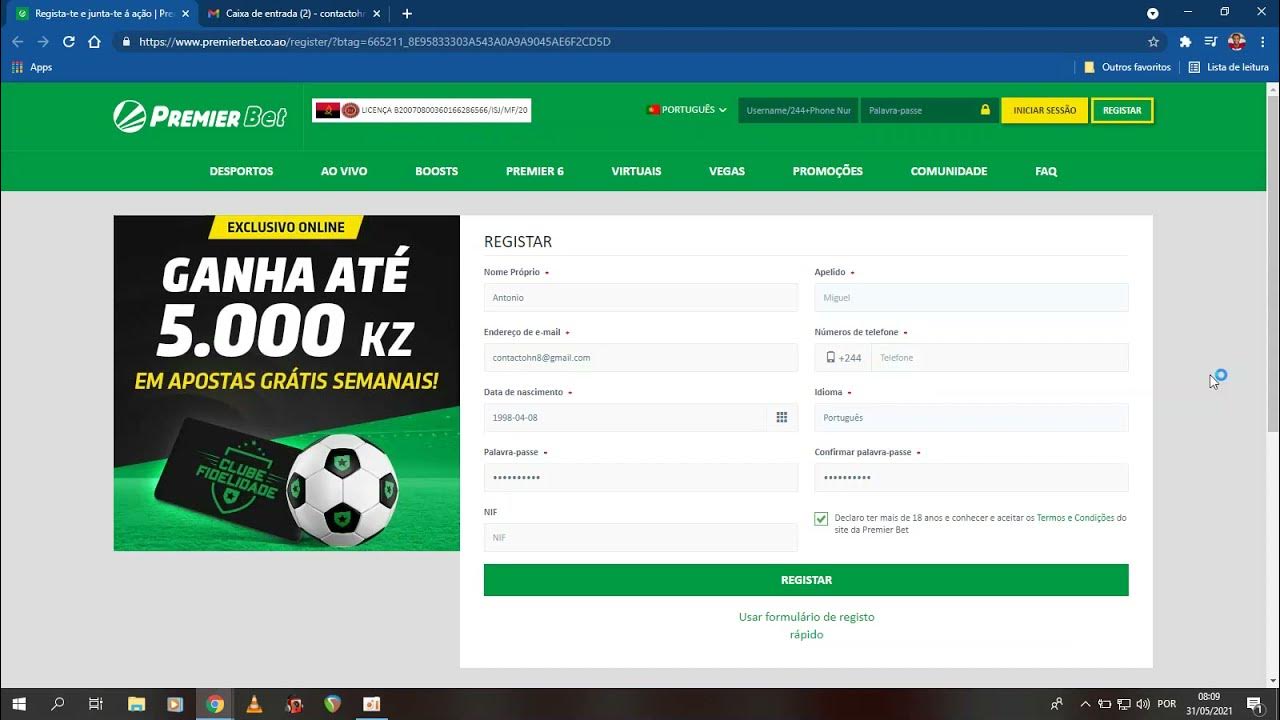Click the Windows Start button
The width and height of the screenshot is (1280, 720).
point(18,704)
